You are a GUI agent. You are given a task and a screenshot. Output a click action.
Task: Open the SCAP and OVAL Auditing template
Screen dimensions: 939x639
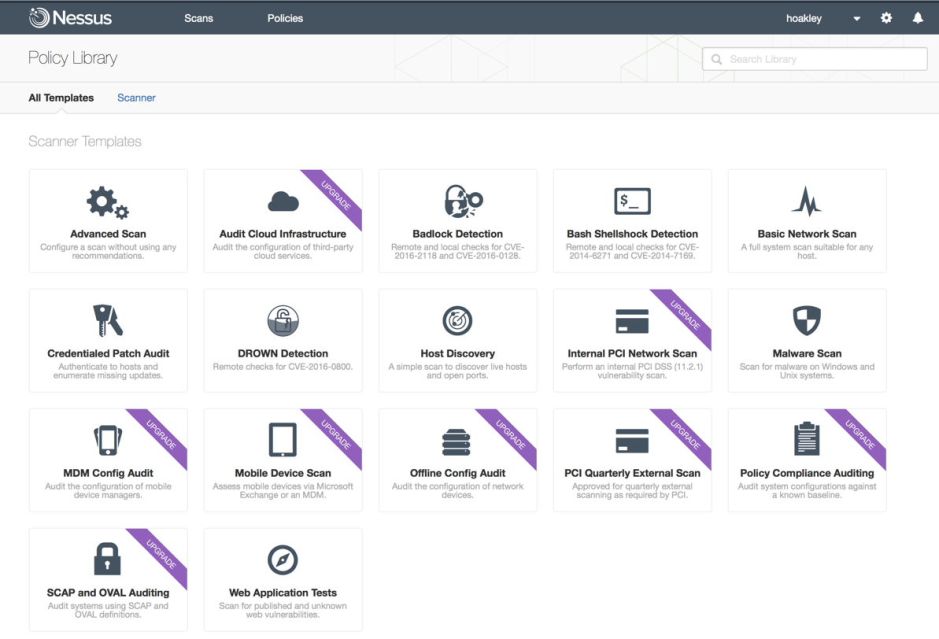[108, 580]
